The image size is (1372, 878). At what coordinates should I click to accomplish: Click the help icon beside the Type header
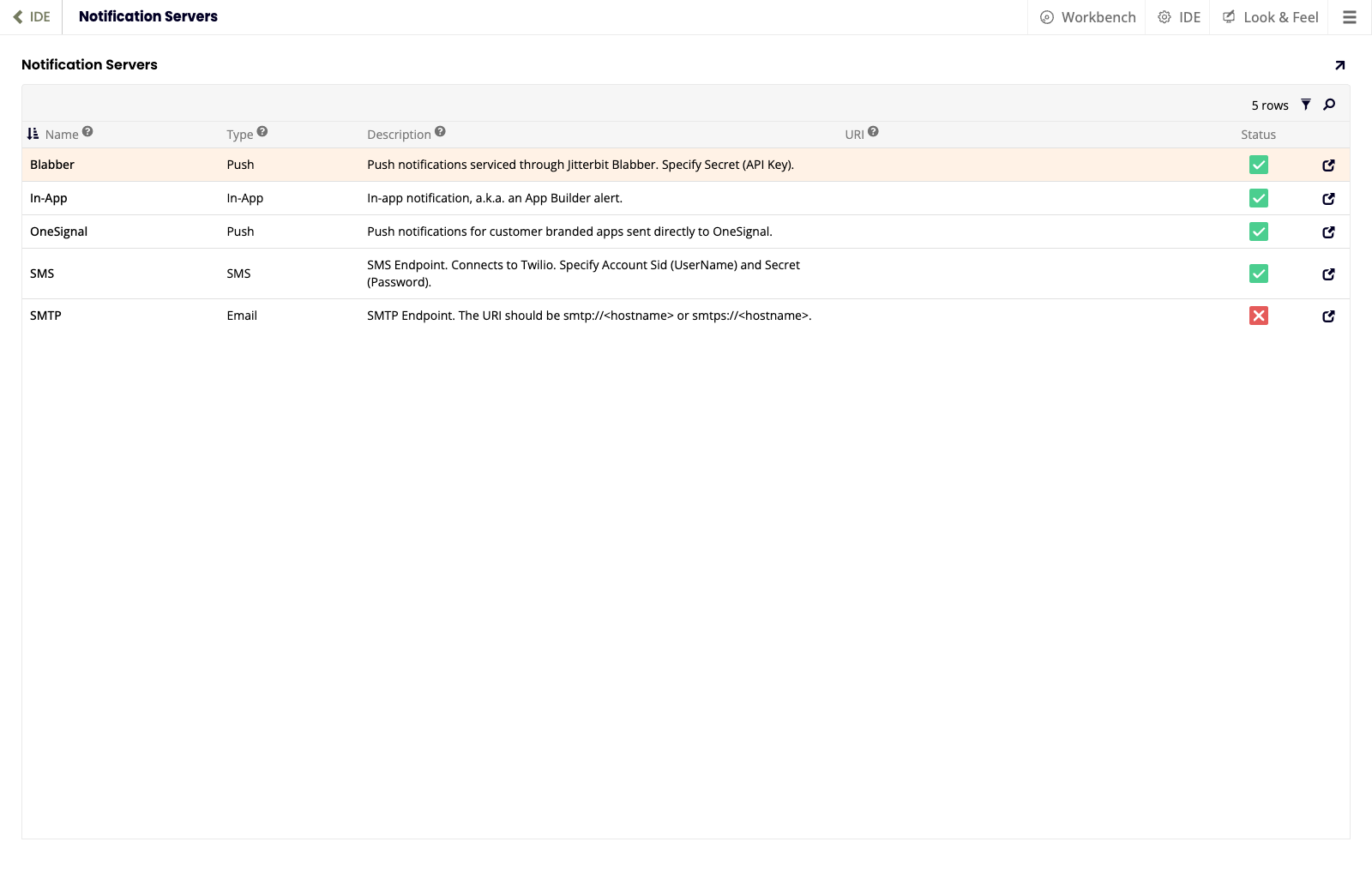coord(263,132)
